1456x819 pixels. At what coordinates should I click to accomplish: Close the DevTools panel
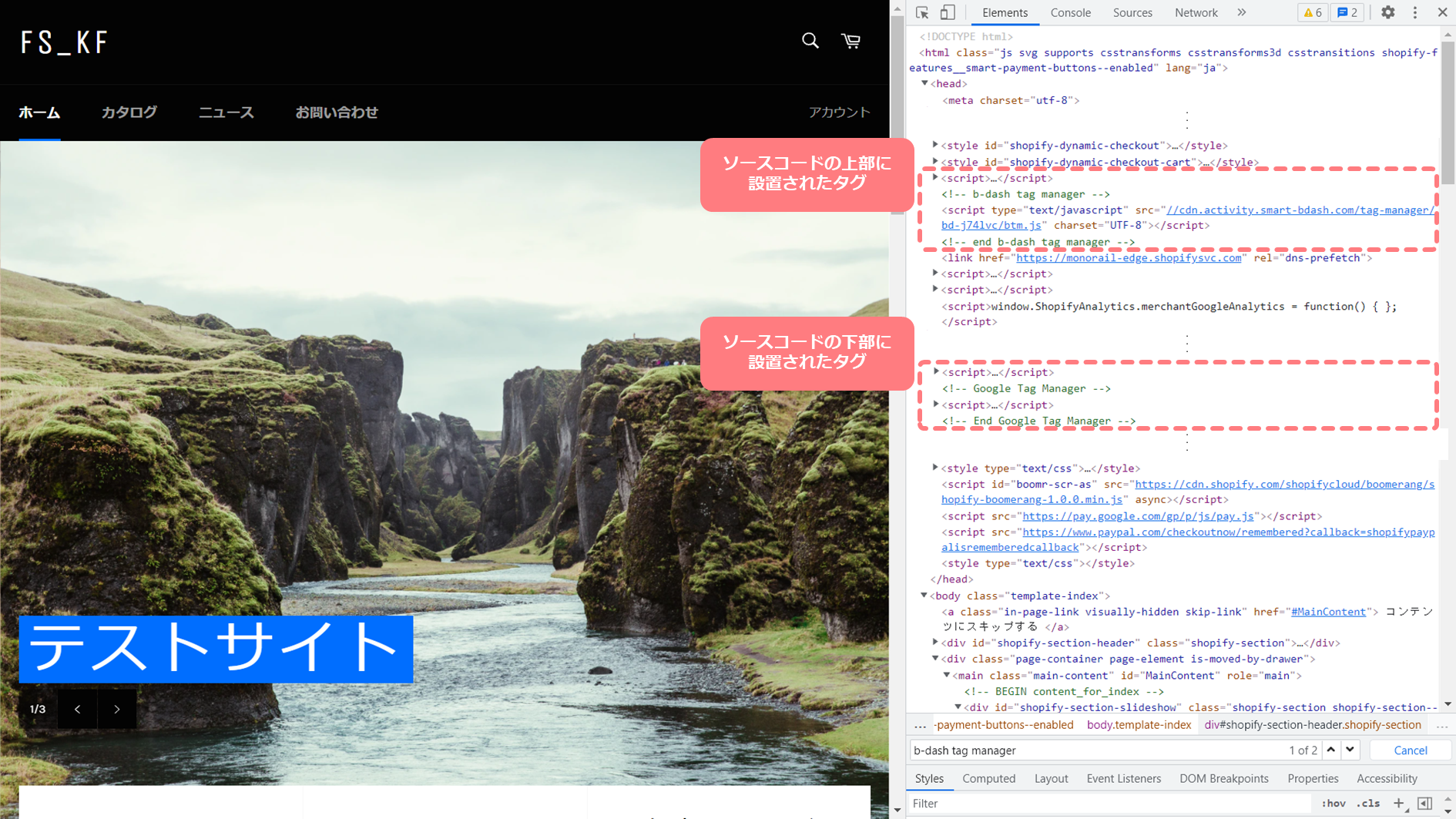(x=1442, y=12)
